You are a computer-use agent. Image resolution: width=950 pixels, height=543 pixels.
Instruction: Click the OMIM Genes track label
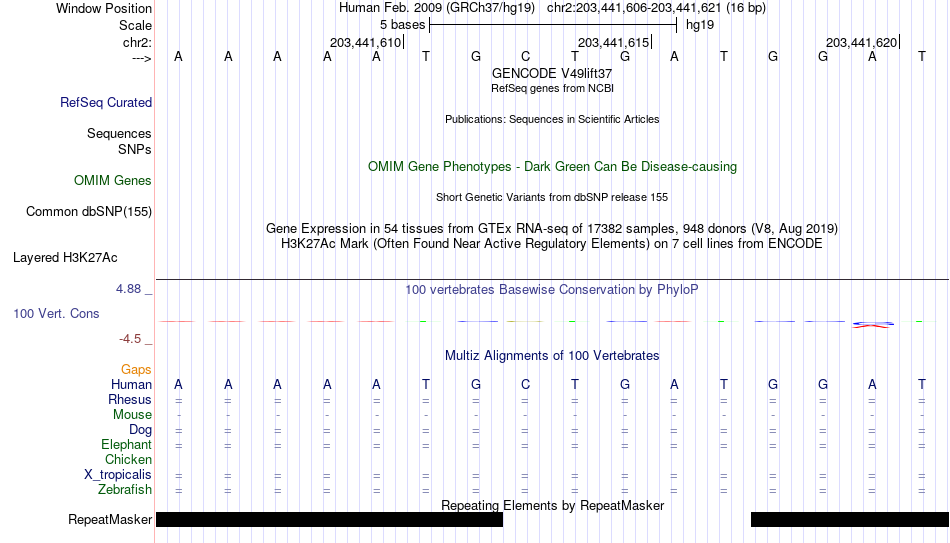tap(112, 181)
